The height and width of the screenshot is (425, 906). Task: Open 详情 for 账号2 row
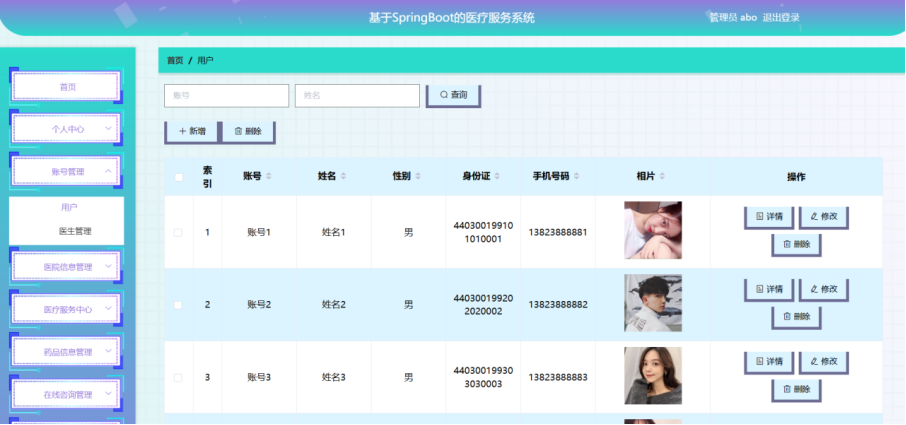tap(769, 290)
